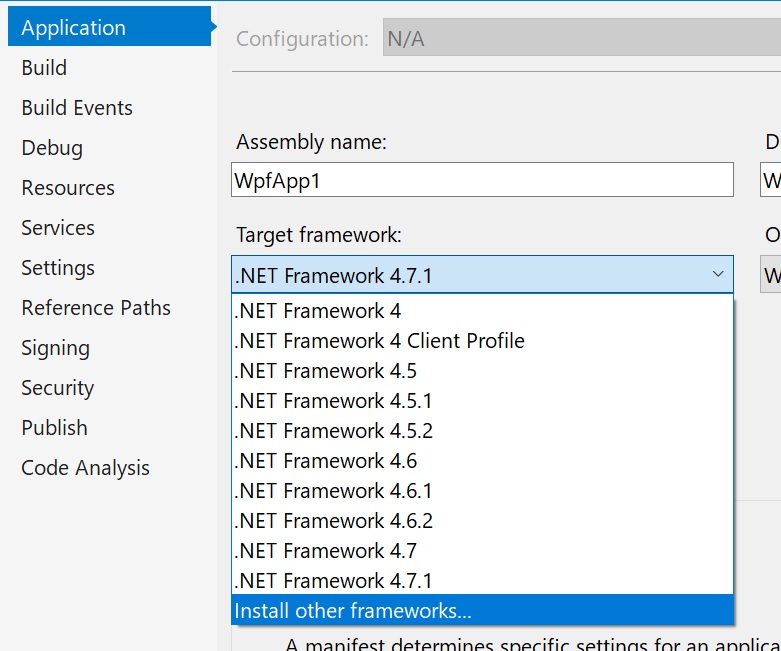Viewport: 781px width, 651px height.
Task: Switch to the Build tab
Action: (x=44, y=68)
